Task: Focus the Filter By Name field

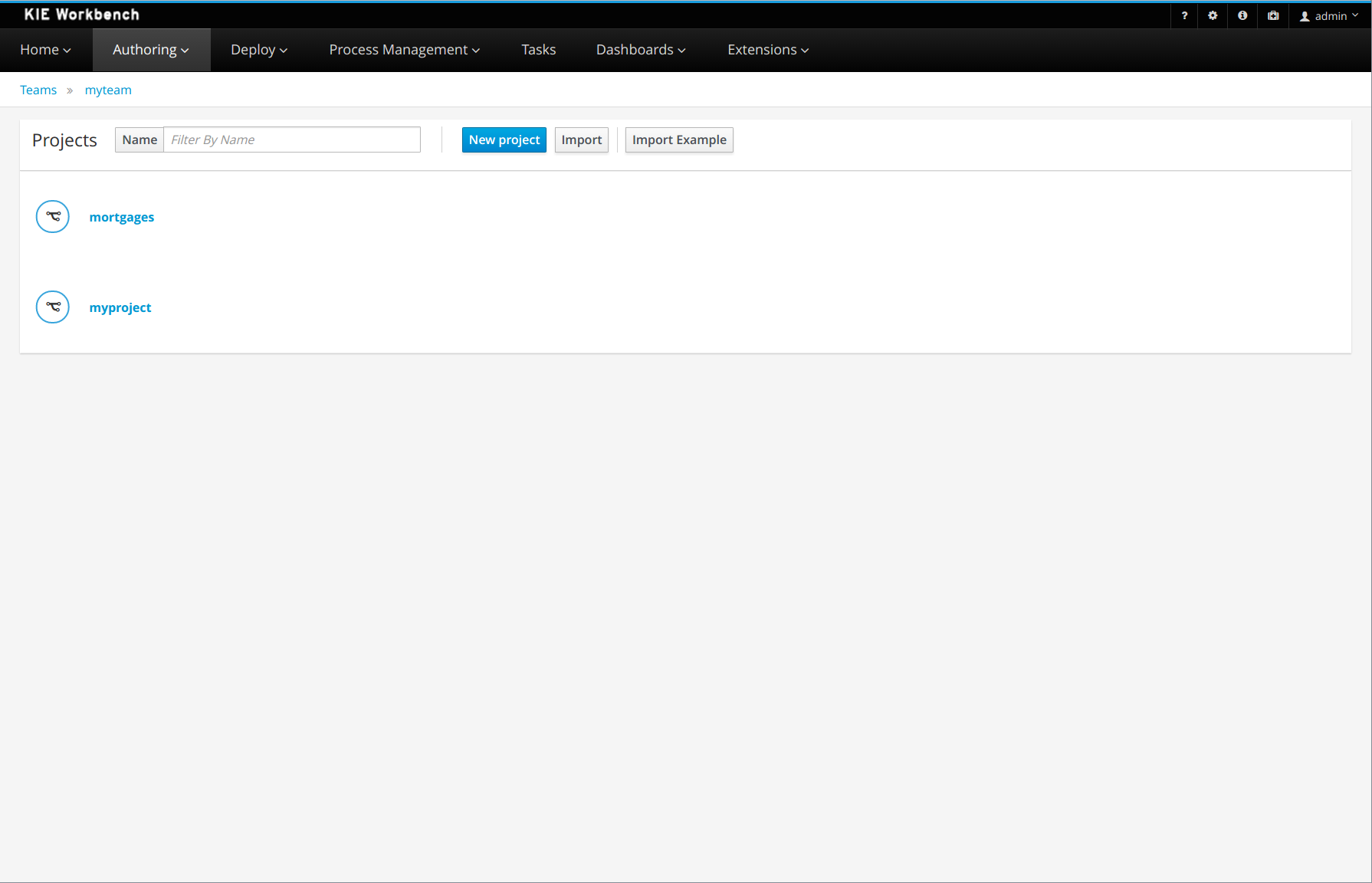Action: click(291, 140)
